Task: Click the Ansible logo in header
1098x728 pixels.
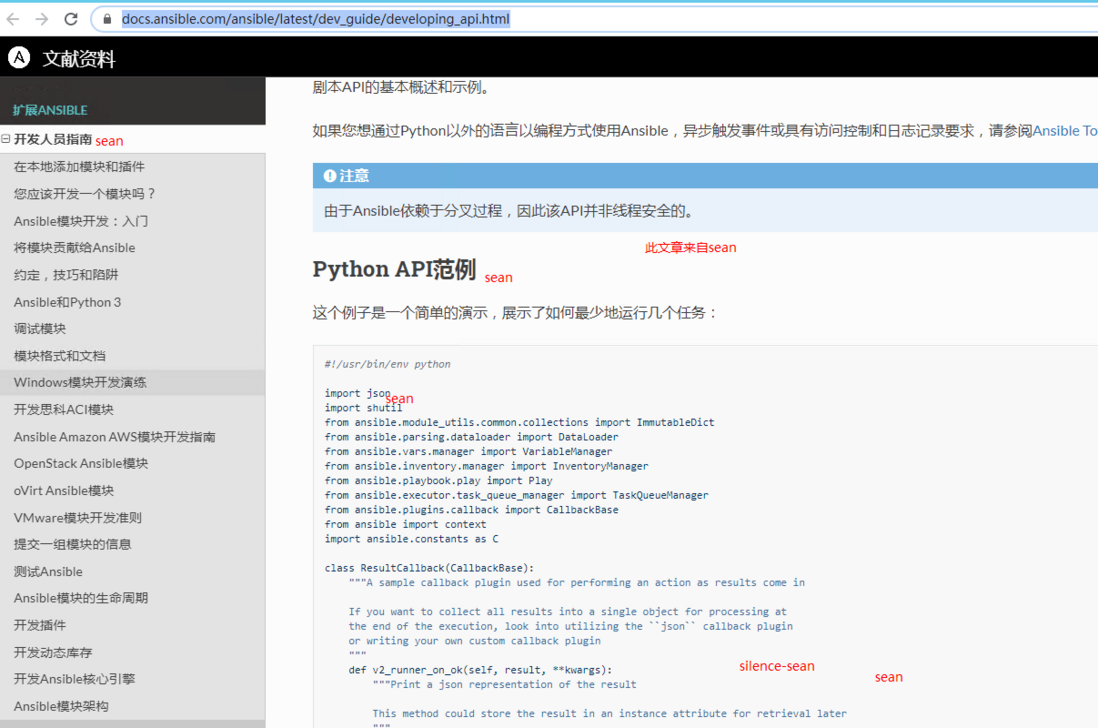Action: click(x=19, y=57)
